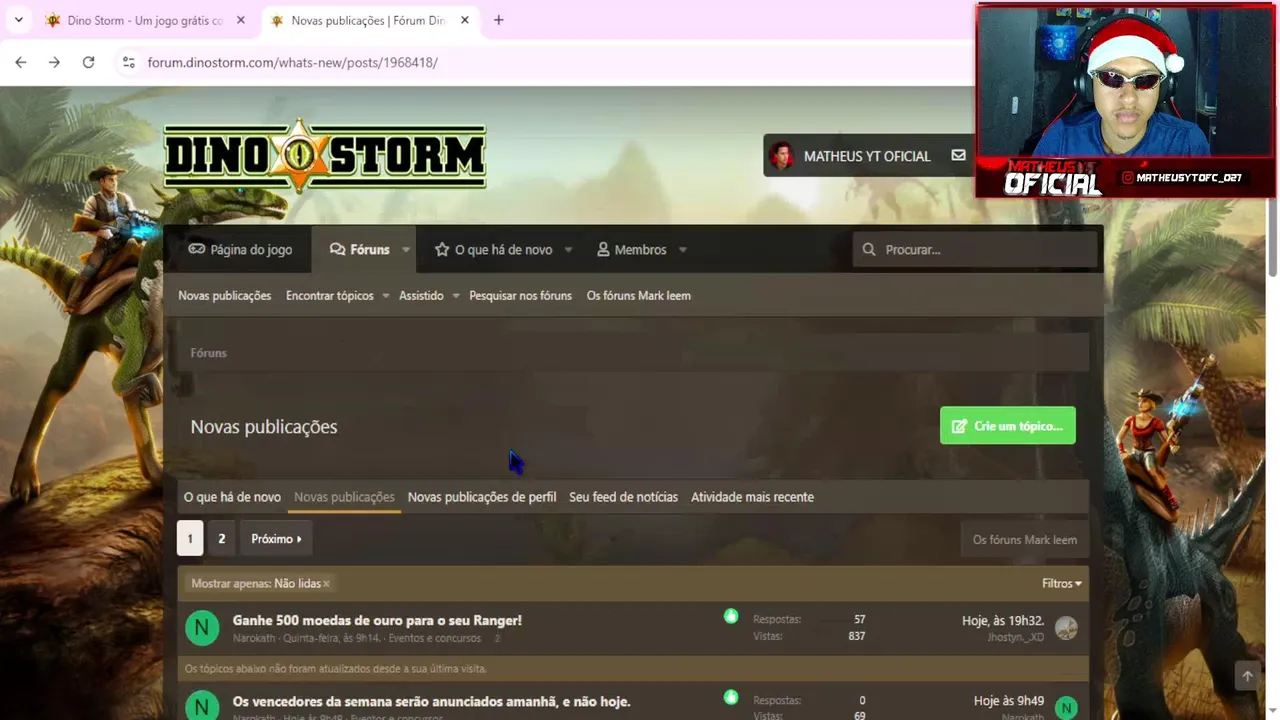Open the MATHEUS YT OFICIAL account menu

point(867,156)
